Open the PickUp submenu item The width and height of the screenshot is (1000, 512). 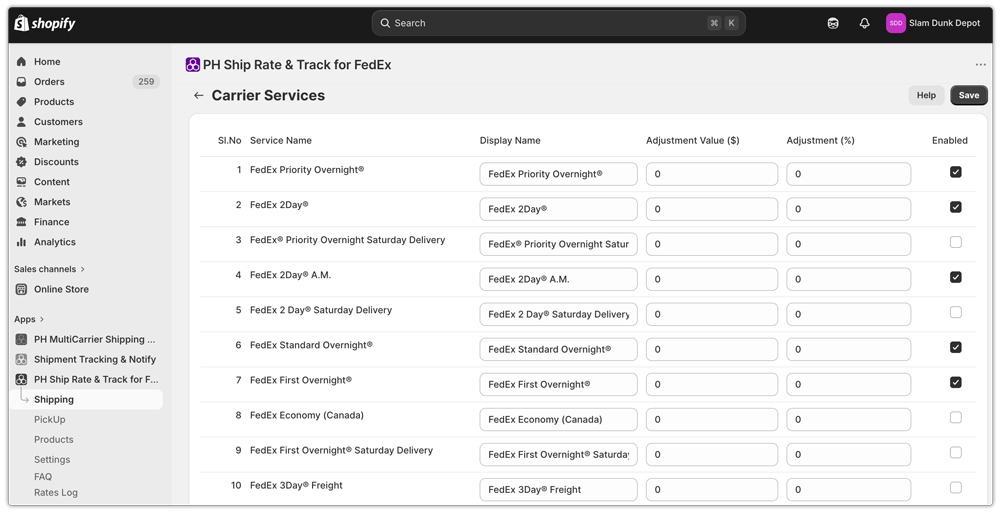50,420
